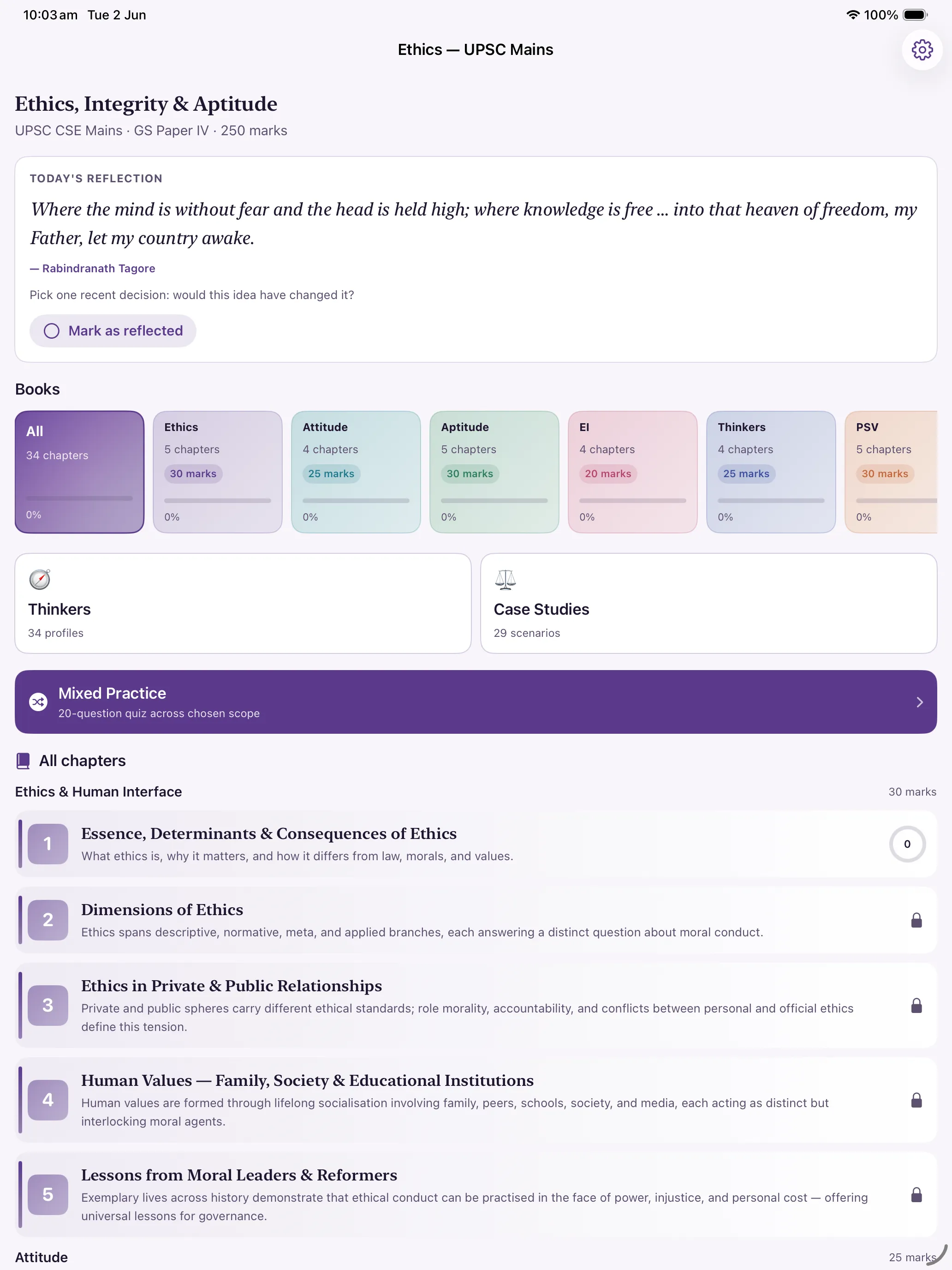Tap the progress ring showing 0 on chapter 1
This screenshot has height=1270, width=952.
(x=907, y=844)
